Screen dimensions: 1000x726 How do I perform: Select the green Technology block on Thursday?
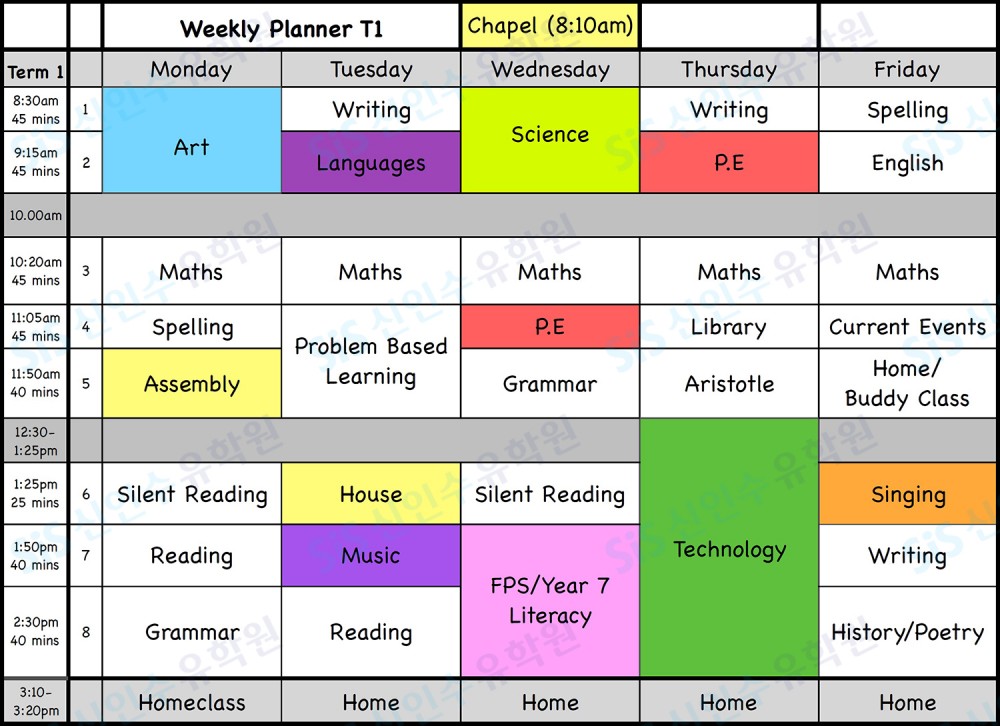coord(729,547)
